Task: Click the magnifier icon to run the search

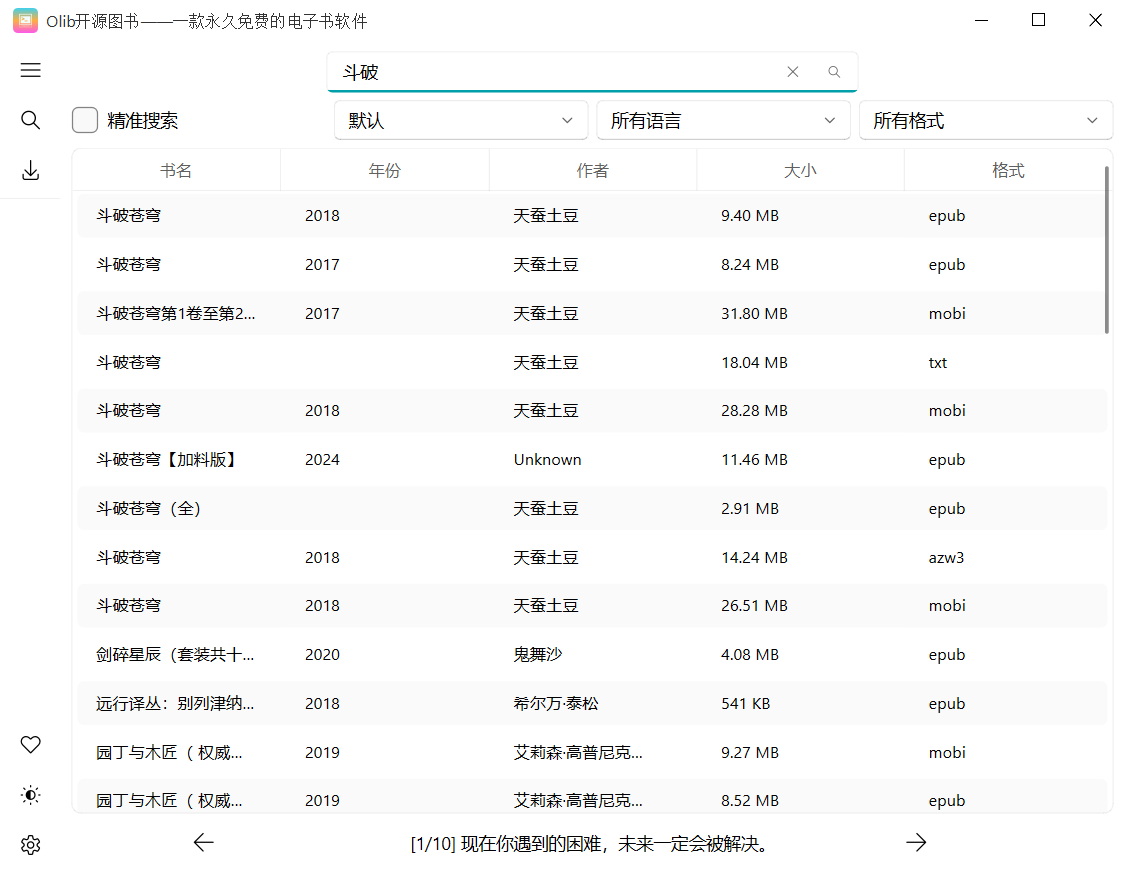Action: [834, 72]
